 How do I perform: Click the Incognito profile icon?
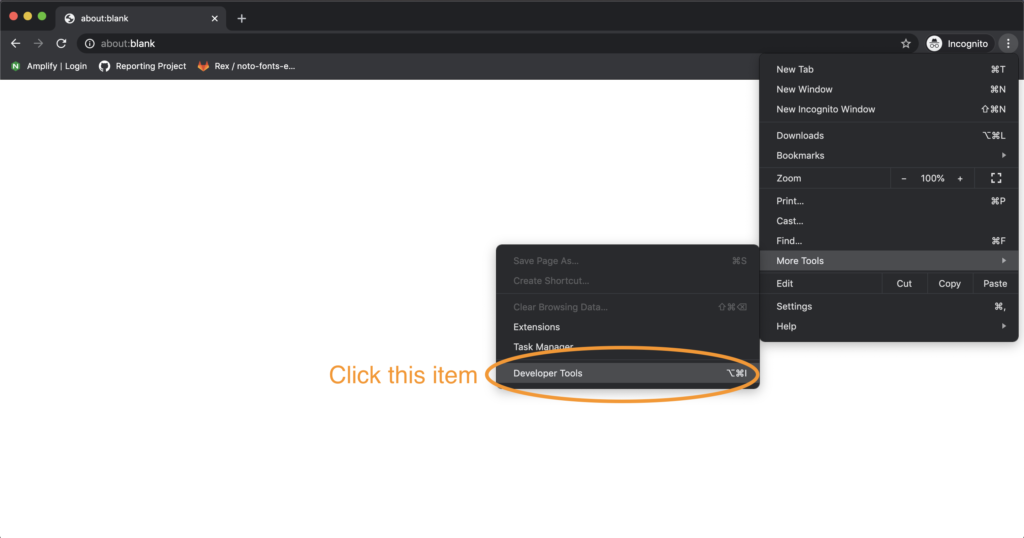[x=934, y=44]
